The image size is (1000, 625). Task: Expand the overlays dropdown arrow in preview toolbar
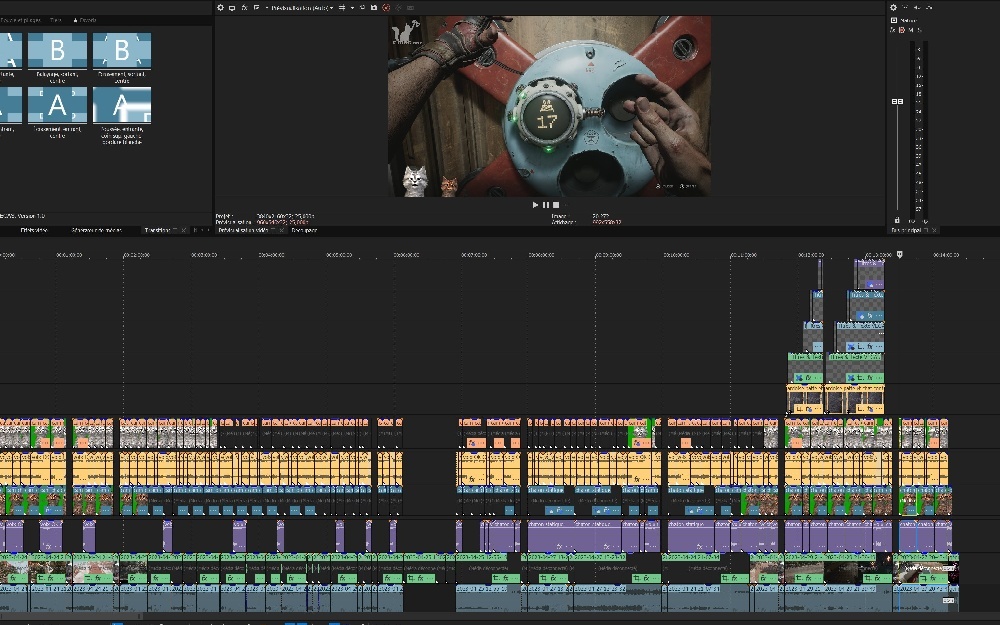[x=352, y=7]
